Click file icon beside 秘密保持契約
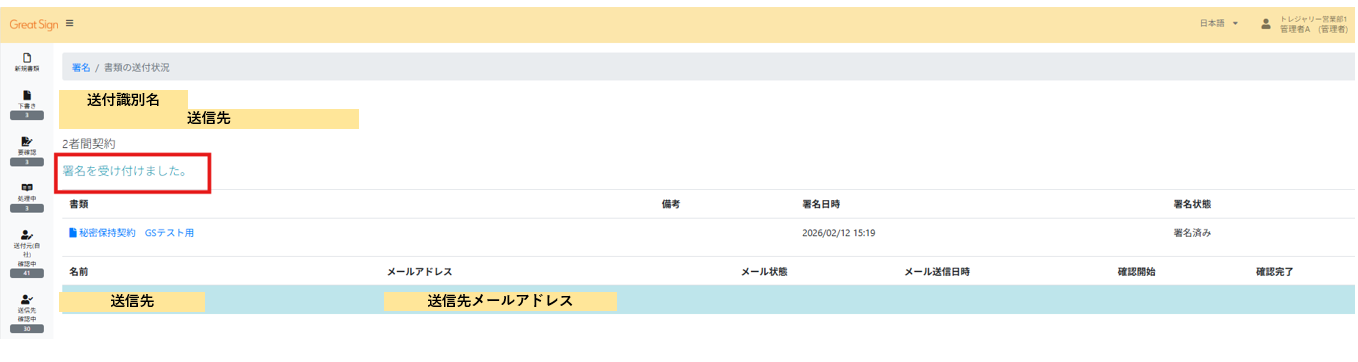Image resolution: width=1358 pixels, height=362 pixels. pos(73,233)
